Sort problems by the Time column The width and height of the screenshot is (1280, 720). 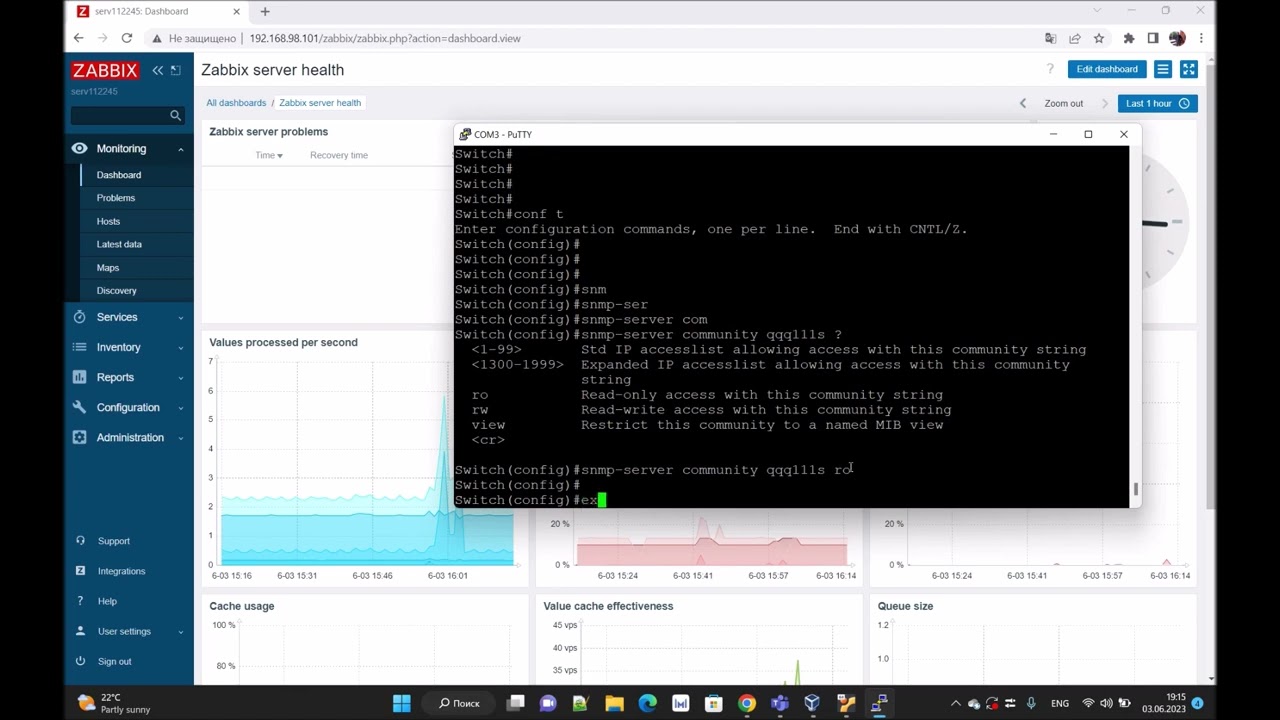268,155
